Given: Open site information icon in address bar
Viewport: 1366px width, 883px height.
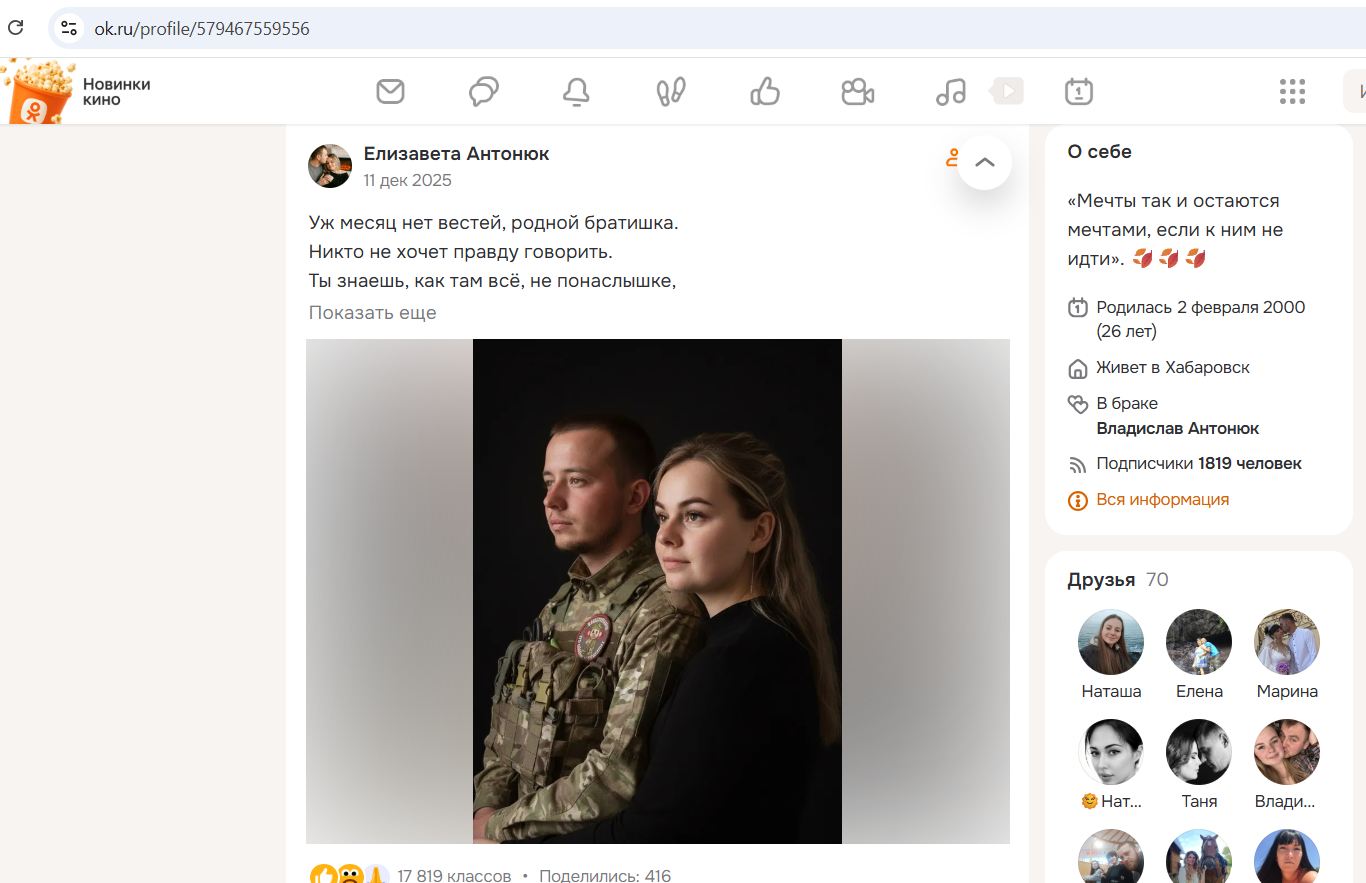Looking at the screenshot, I should (x=68, y=28).
